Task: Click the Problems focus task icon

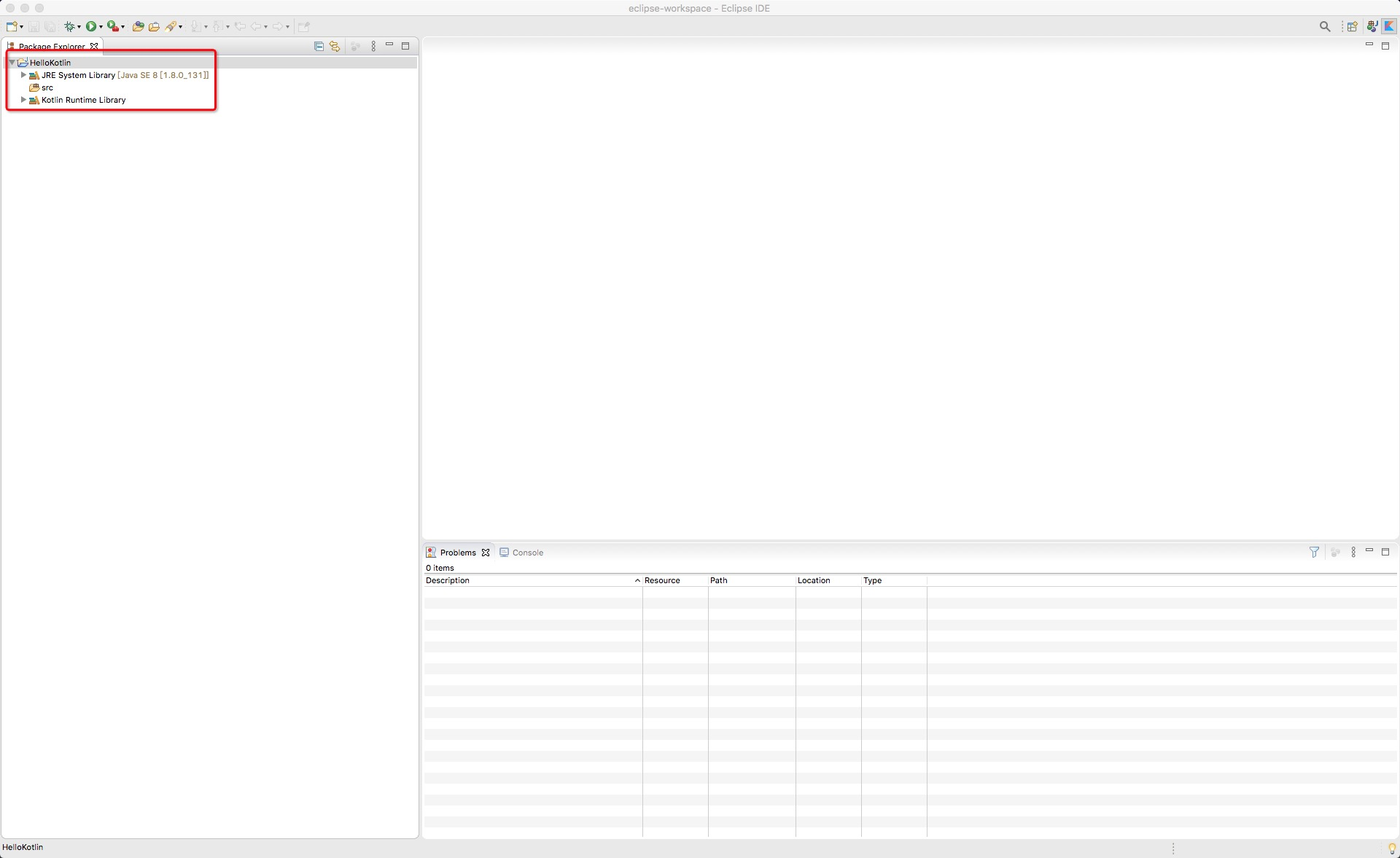Action: (x=1335, y=553)
